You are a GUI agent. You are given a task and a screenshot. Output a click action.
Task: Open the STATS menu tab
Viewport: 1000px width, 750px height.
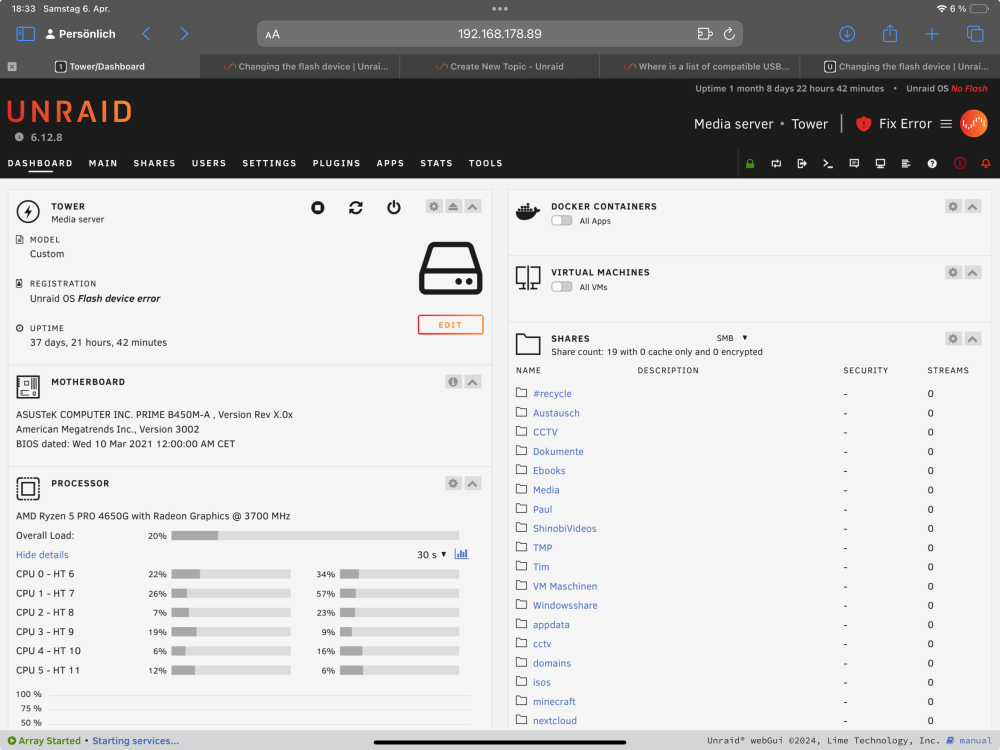click(436, 163)
